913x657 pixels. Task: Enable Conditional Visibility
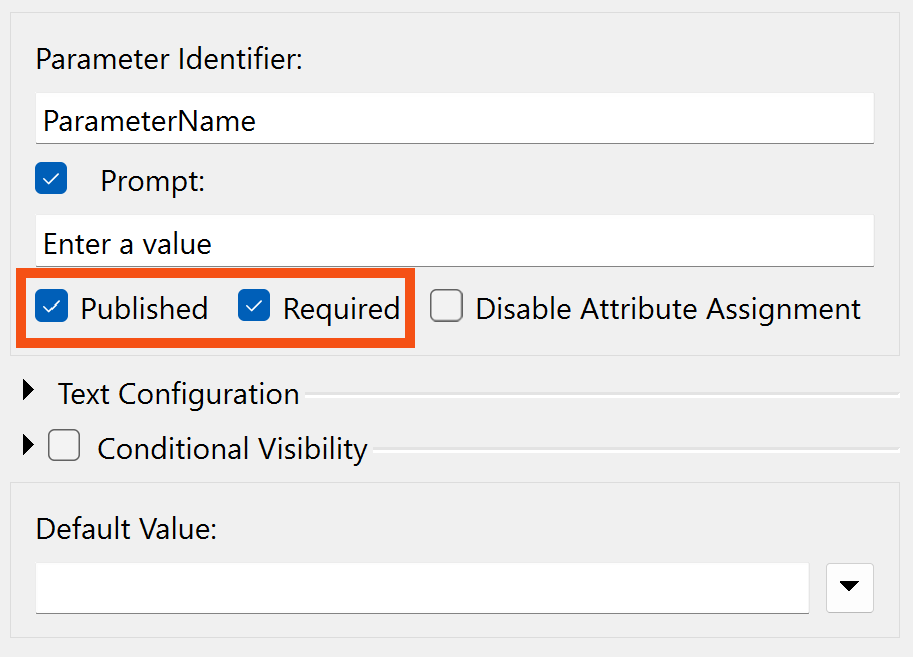(64, 445)
